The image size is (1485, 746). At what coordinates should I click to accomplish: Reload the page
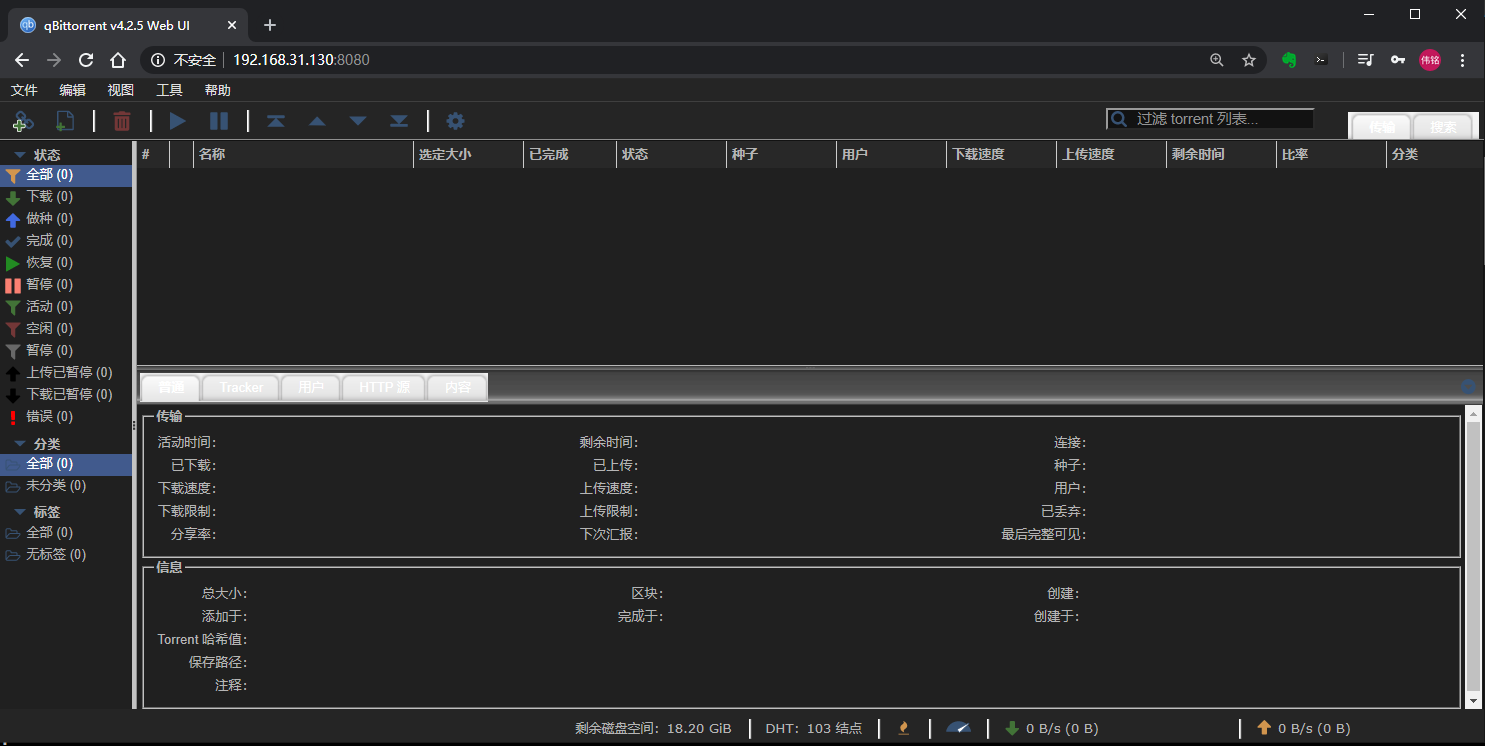pos(86,60)
